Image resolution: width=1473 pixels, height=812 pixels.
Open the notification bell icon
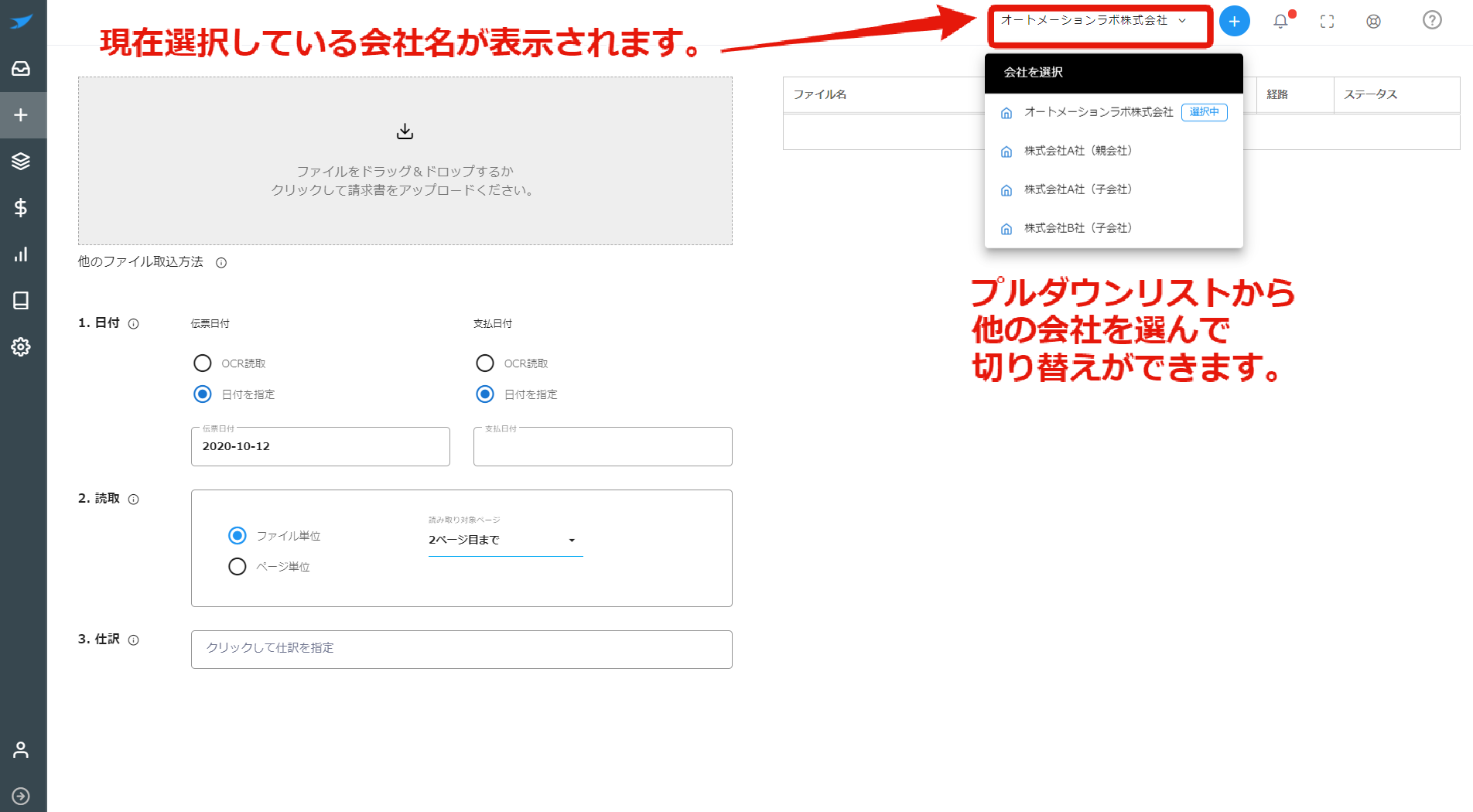click(x=1281, y=21)
